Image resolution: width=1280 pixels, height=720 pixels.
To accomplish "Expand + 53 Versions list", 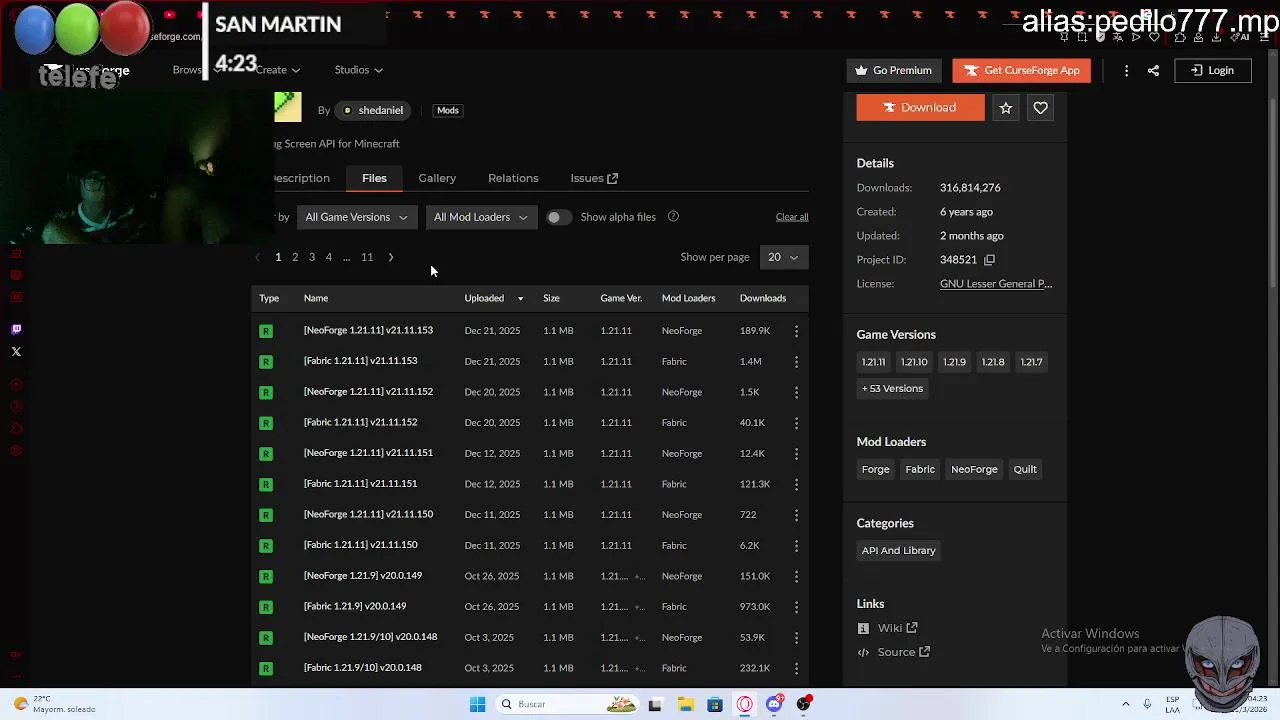I will tap(893, 389).
